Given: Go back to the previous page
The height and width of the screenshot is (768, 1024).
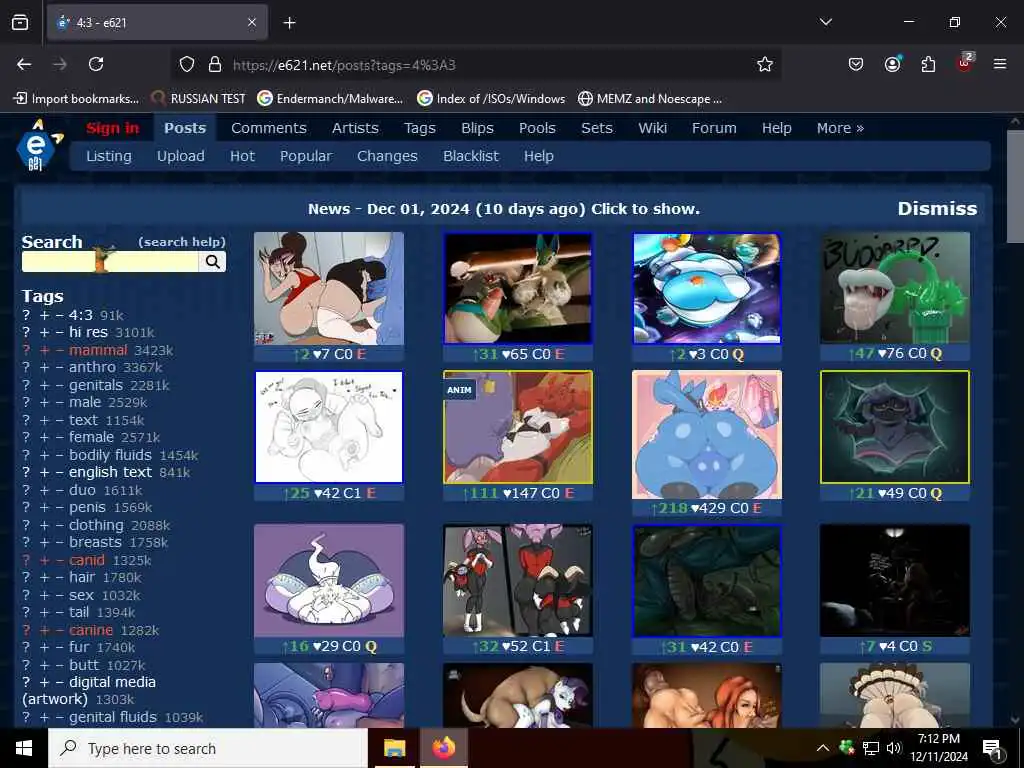Looking at the screenshot, I should (24, 64).
